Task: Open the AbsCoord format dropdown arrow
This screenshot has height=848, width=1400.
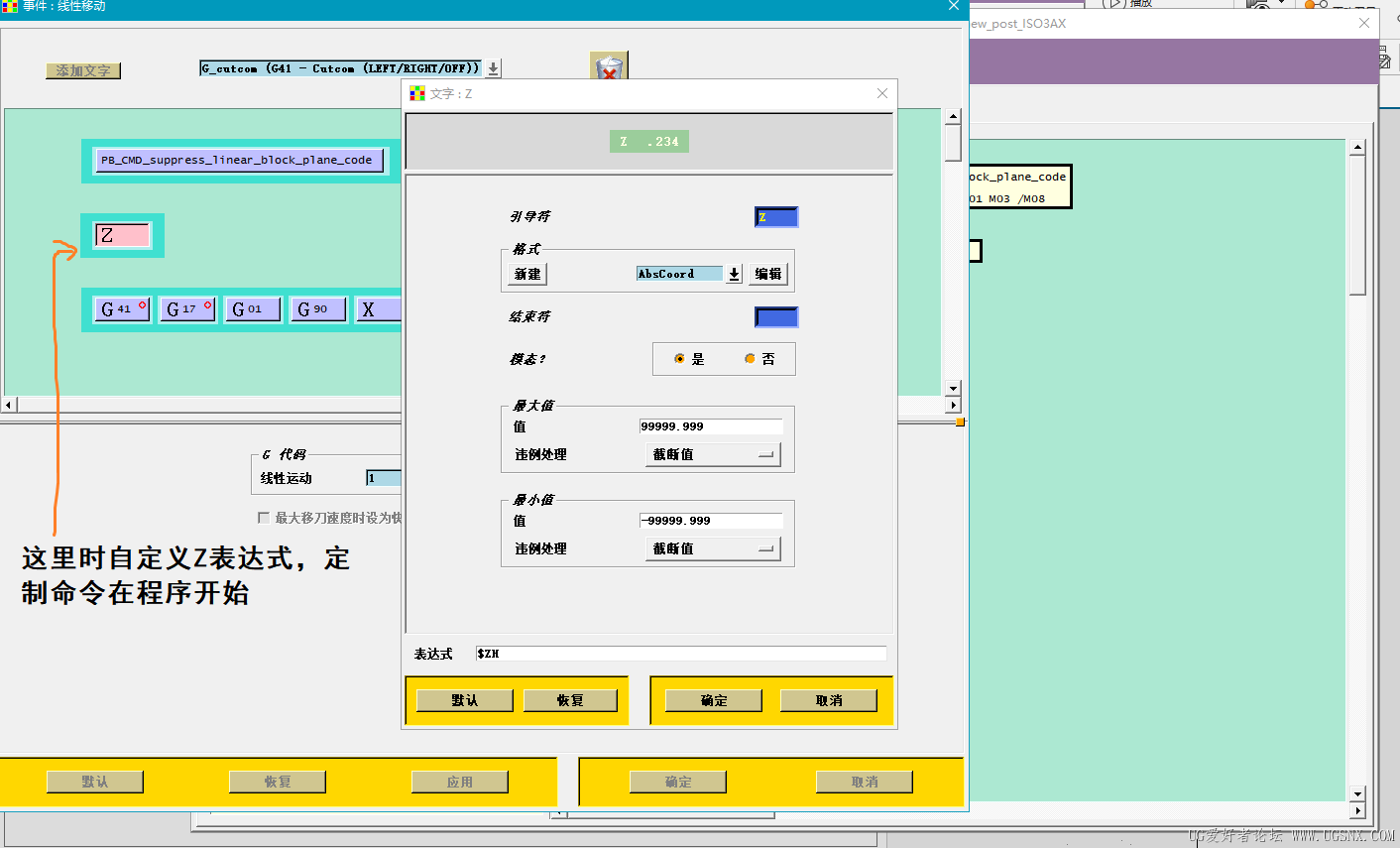Action: [x=734, y=274]
